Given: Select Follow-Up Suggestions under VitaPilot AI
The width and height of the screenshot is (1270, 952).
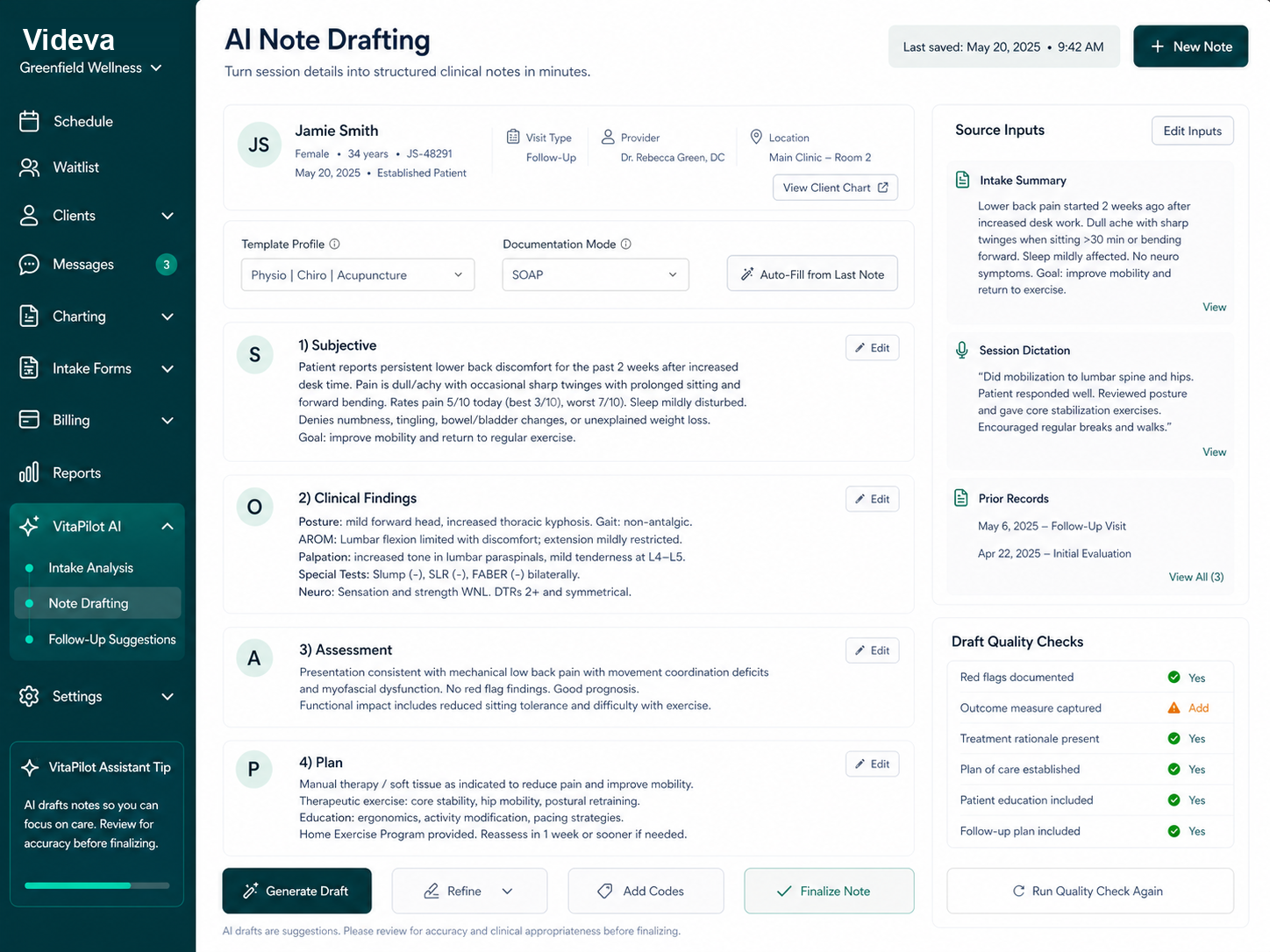Looking at the screenshot, I should click(112, 639).
